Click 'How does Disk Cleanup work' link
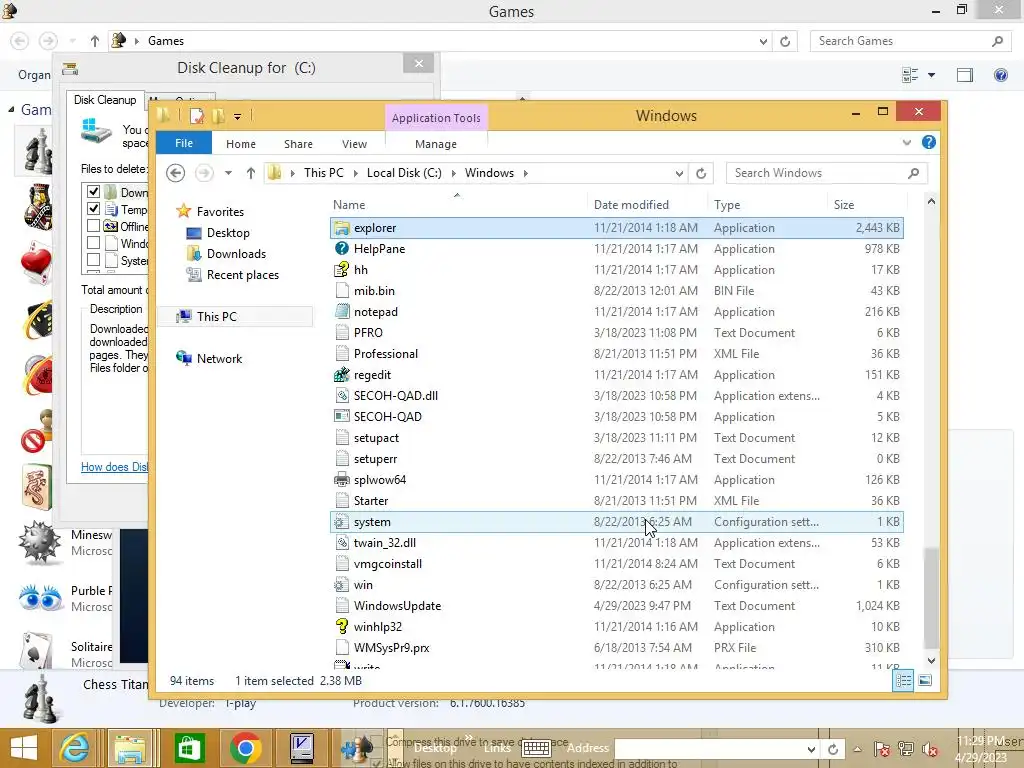The image size is (1024, 768). [114, 467]
